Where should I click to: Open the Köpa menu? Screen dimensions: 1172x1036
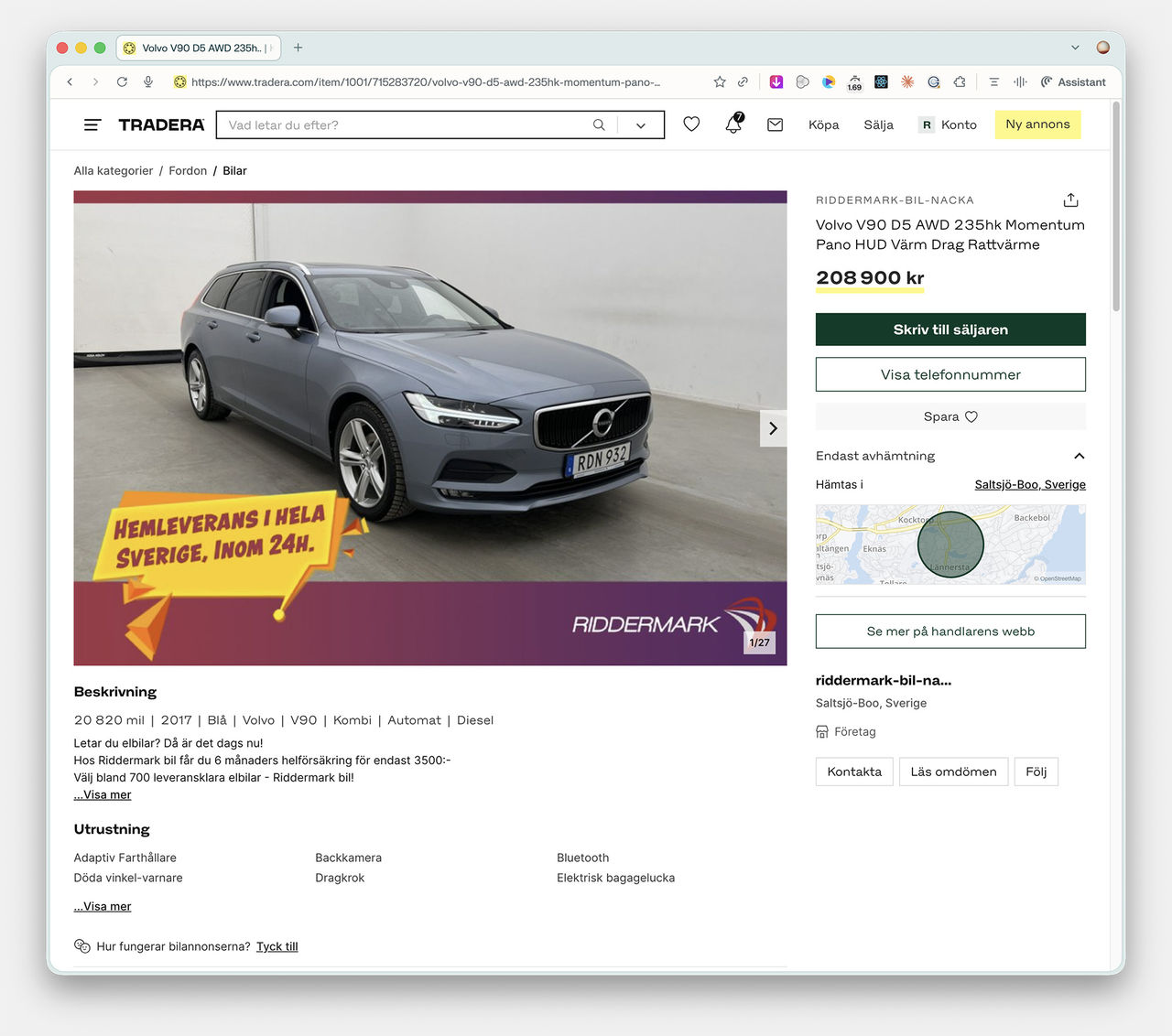(x=823, y=124)
